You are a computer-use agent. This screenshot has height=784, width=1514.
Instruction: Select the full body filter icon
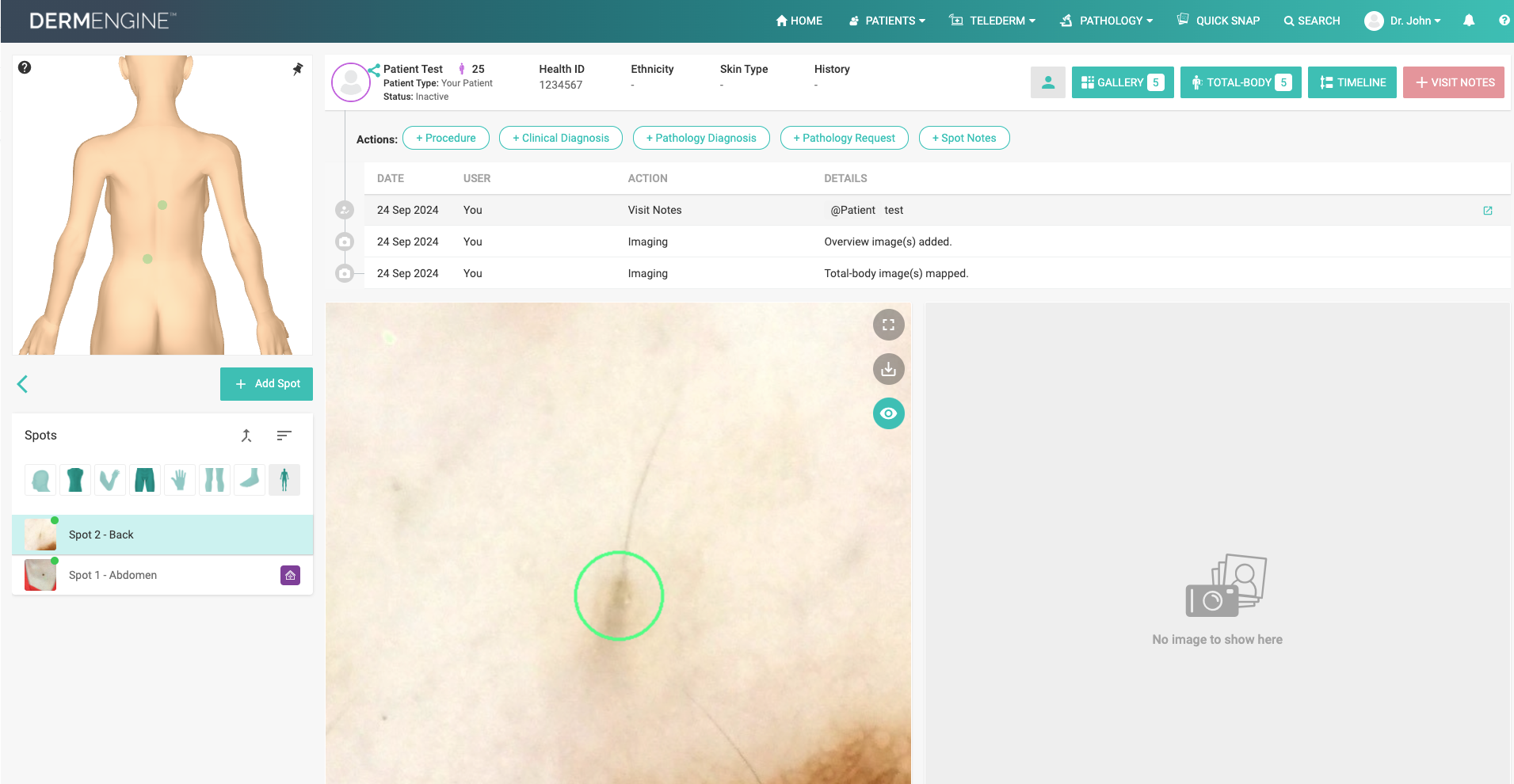point(284,480)
